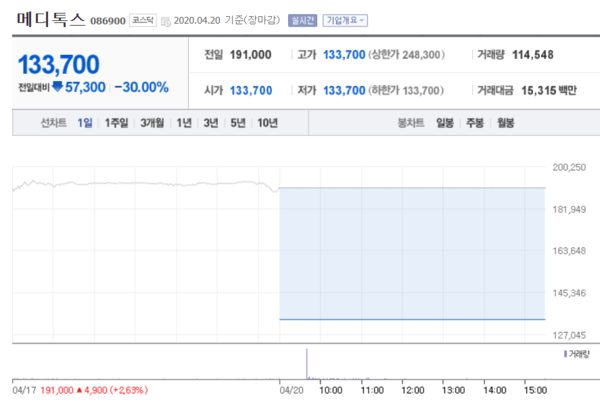Click the -30.00% change rate
The height and width of the screenshot is (407, 600).
141,87
